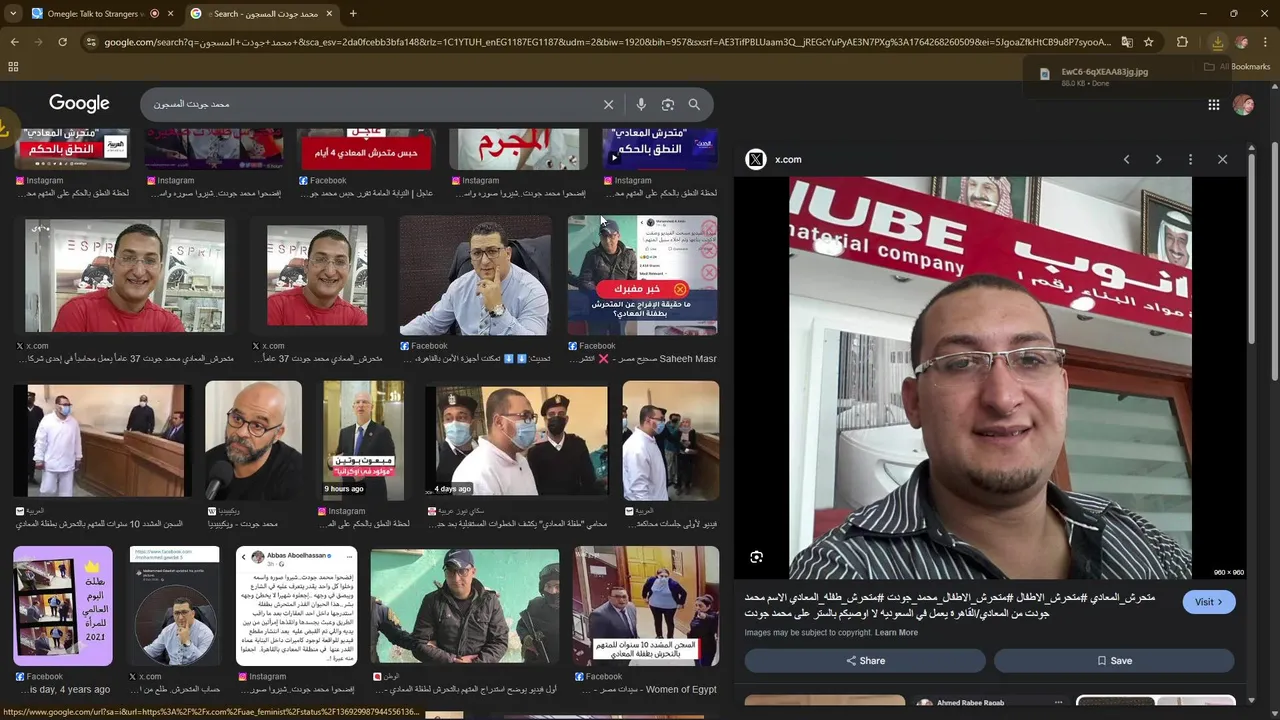Image resolution: width=1280 pixels, height=720 pixels.
Task: Open the Chrome downloads icon
Action: tap(1217, 42)
